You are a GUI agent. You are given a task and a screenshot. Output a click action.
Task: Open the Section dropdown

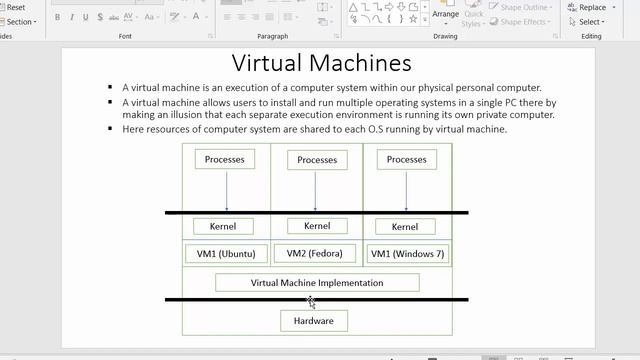click(x=19, y=22)
